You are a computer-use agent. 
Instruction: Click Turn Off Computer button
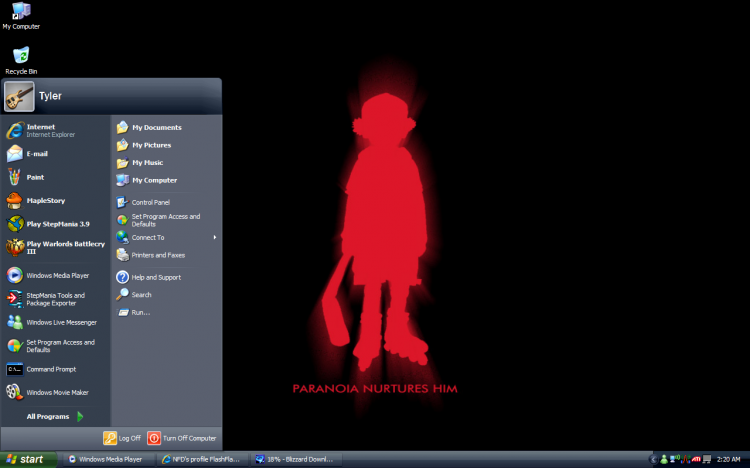pos(182,438)
